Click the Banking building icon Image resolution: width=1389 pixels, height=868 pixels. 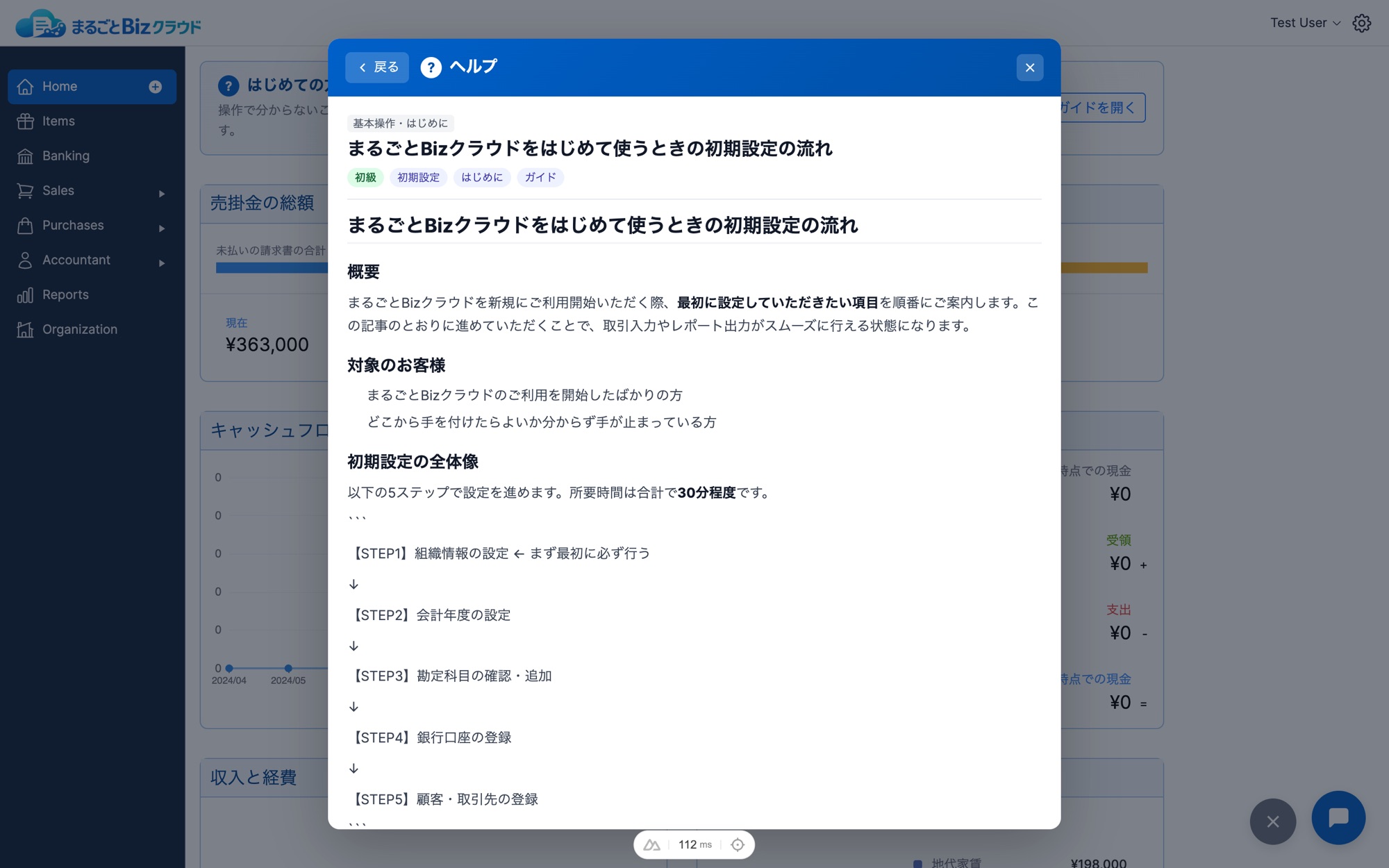point(25,156)
